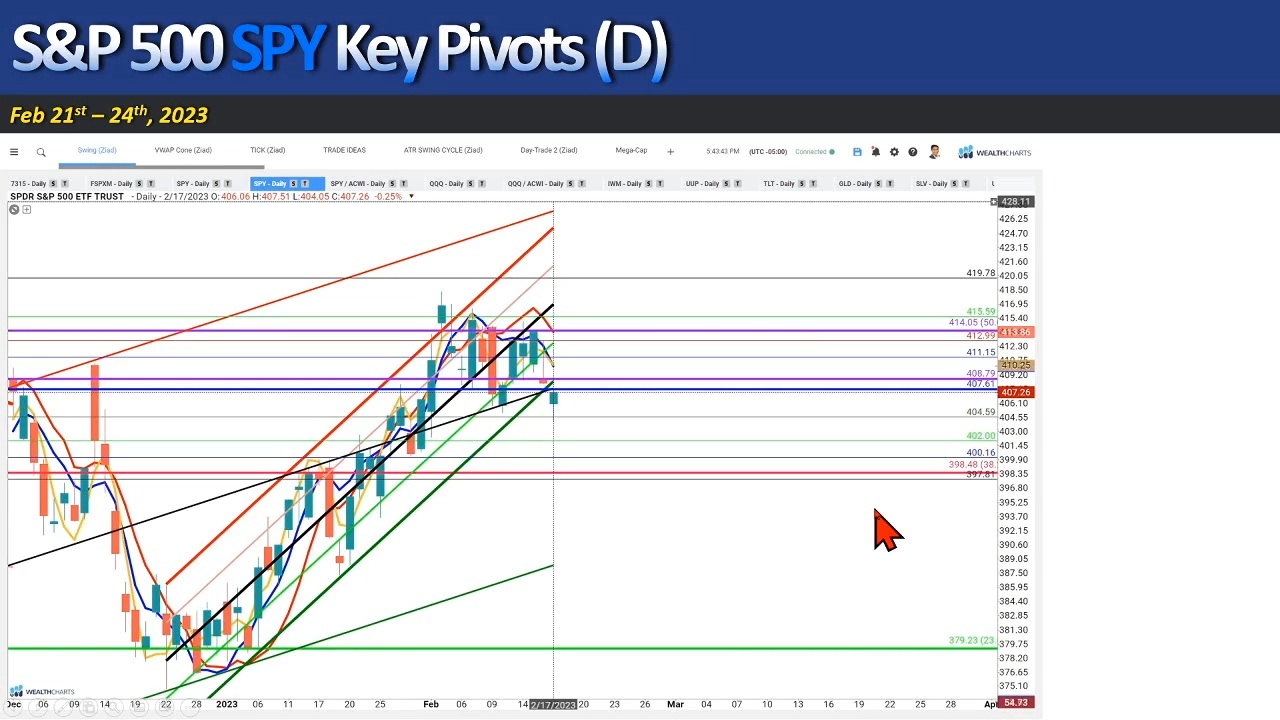The height and width of the screenshot is (720, 1280).
Task: Add a new workspace with the plus icon
Action: pos(670,152)
